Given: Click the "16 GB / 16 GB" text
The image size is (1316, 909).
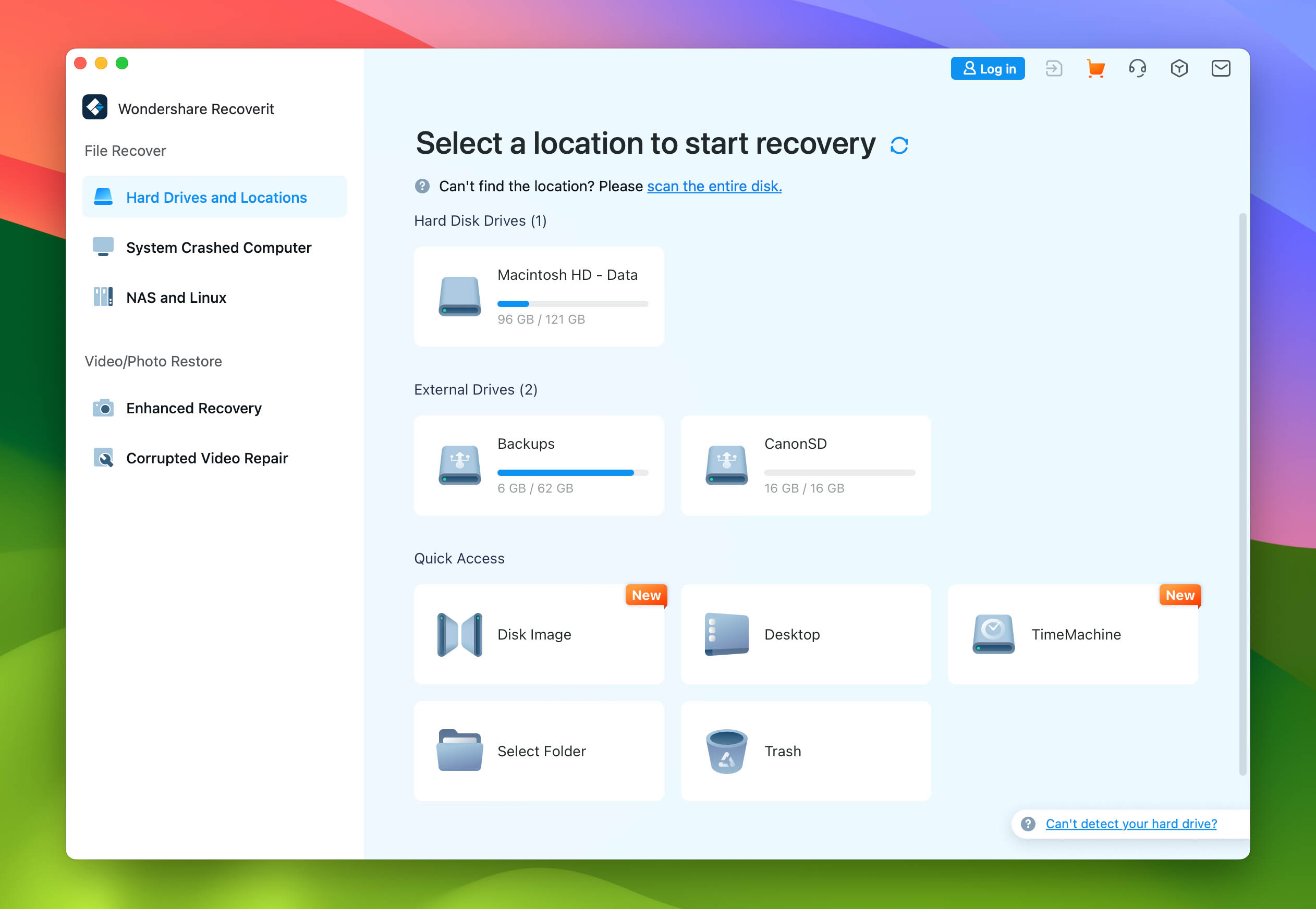Looking at the screenshot, I should pos(804,488).
